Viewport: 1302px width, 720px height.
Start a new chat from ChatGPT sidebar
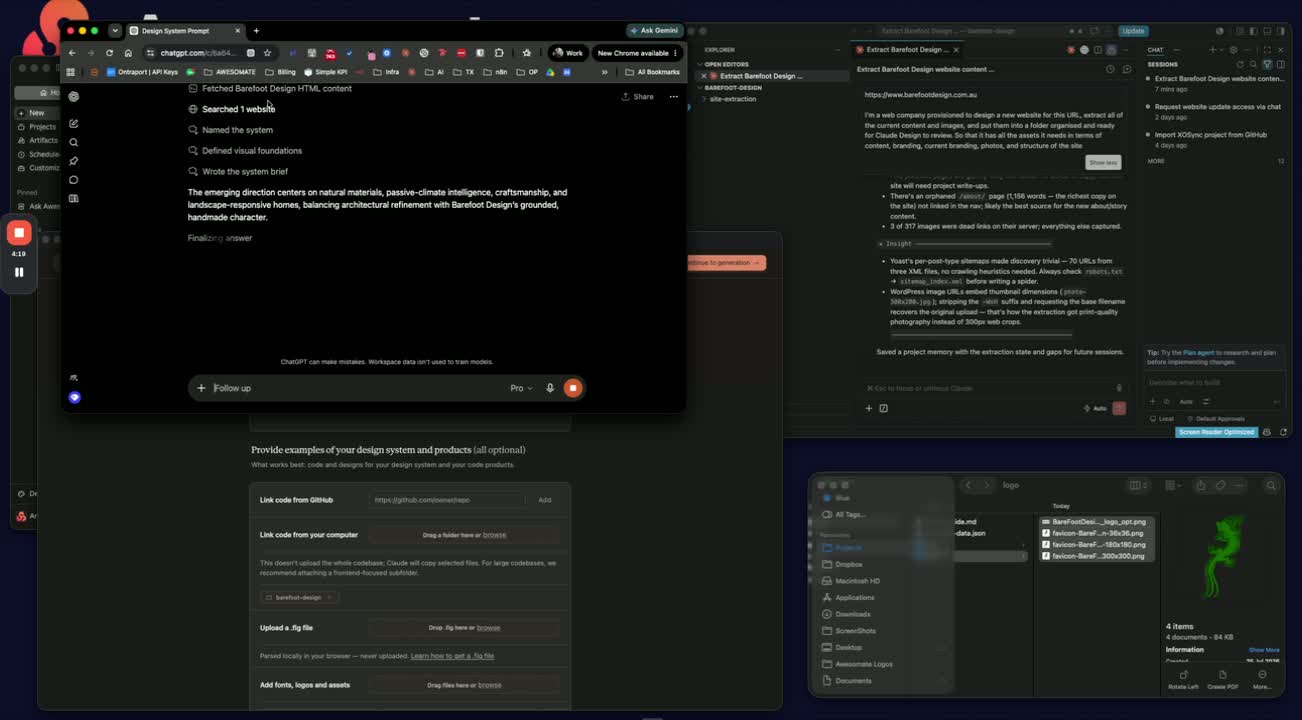pos(74,124)
